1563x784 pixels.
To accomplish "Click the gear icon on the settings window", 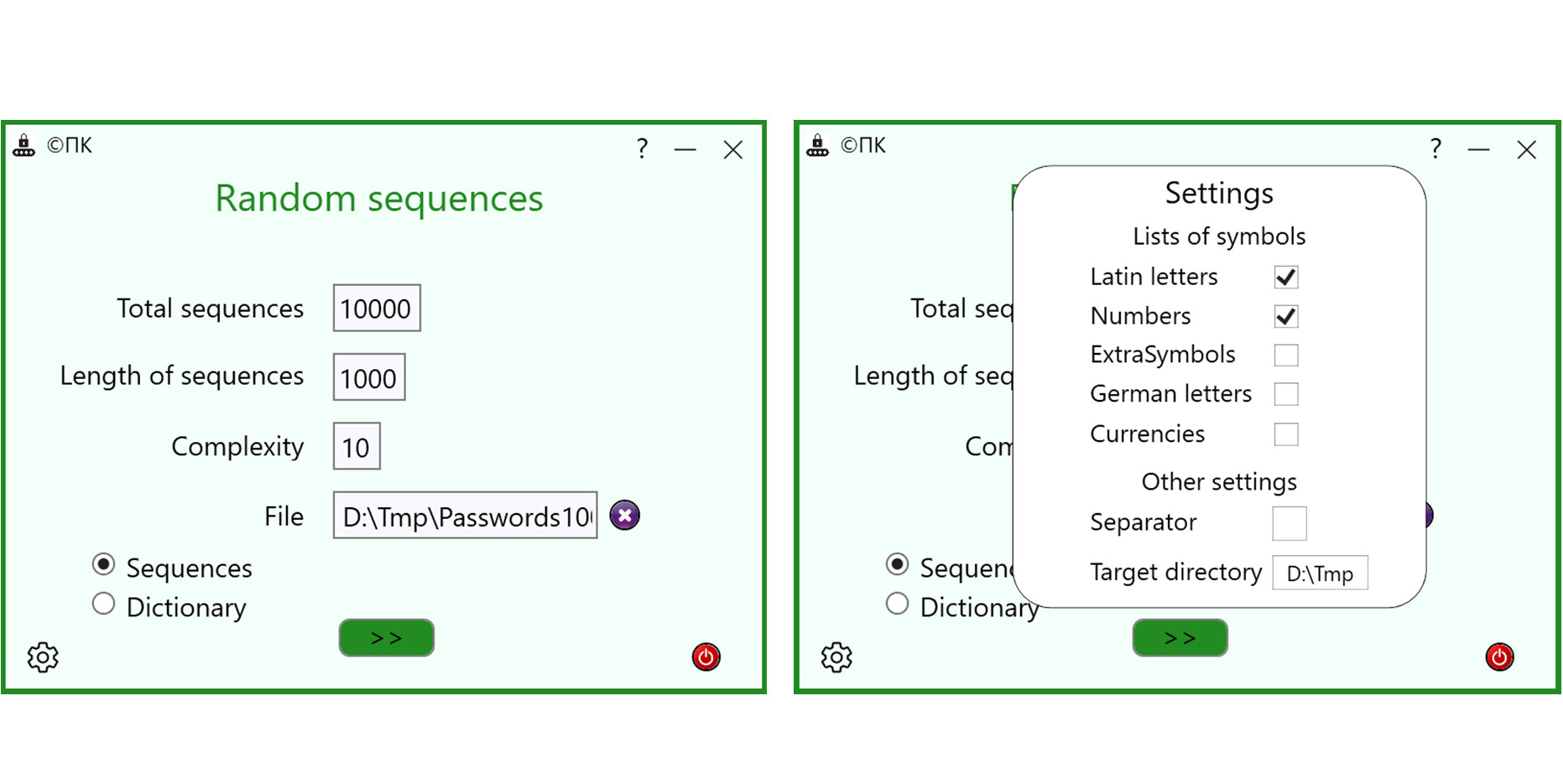I will 836,658.
